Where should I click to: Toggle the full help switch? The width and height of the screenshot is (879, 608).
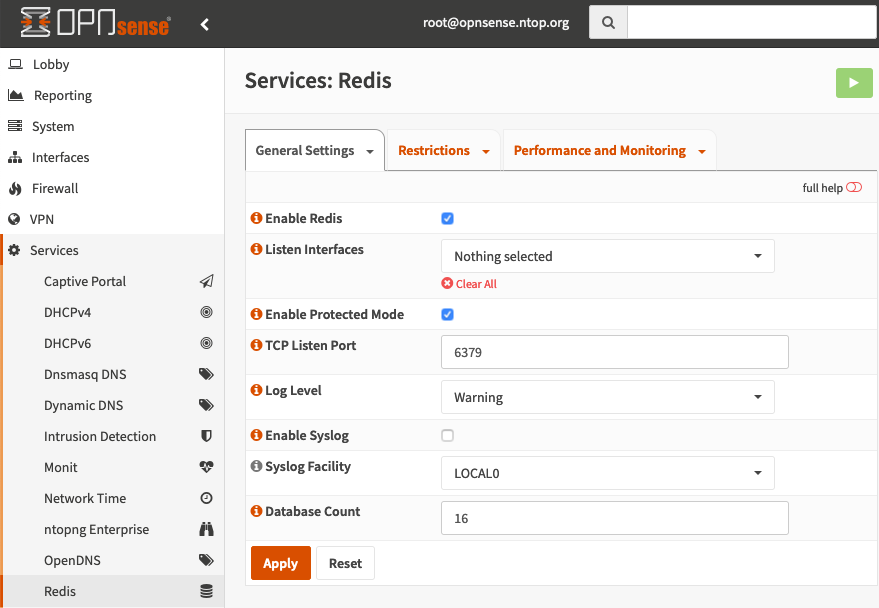pyautogui.click(x=854, y=187)
